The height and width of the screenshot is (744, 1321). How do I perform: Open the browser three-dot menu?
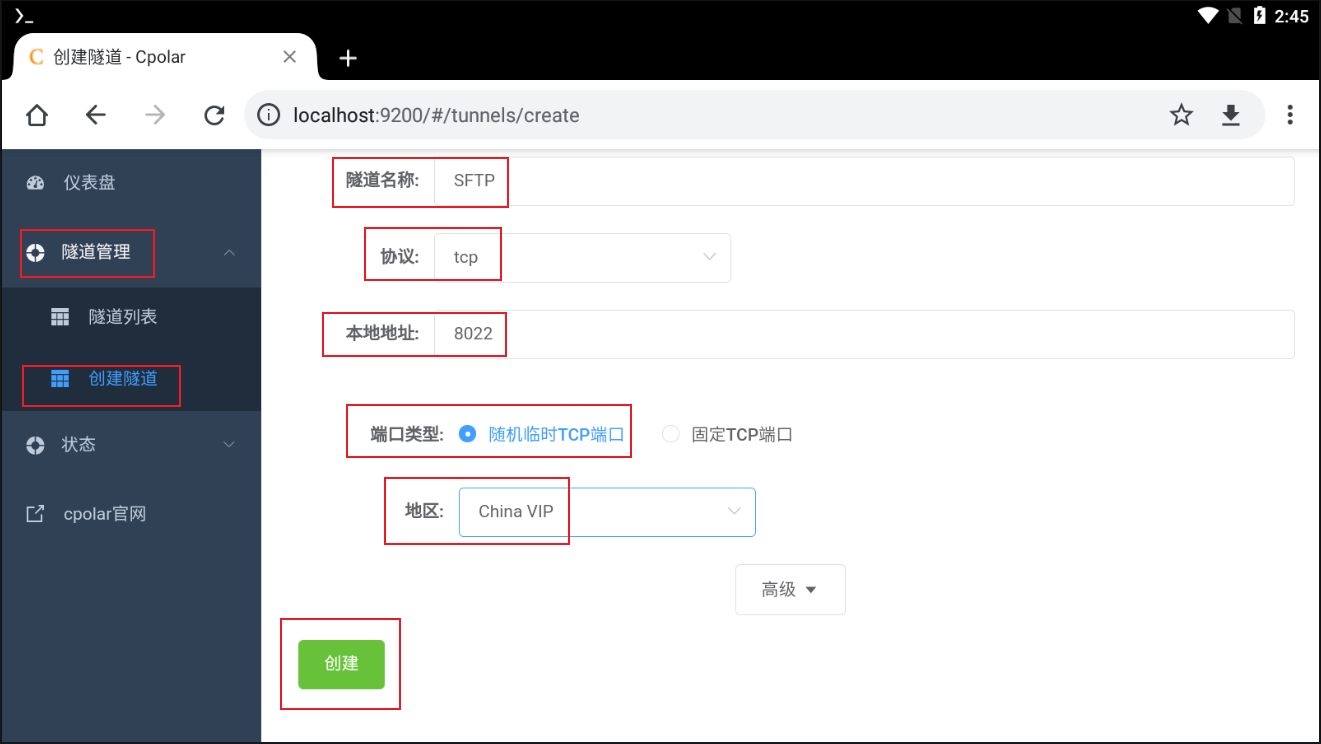click(1290, 115)
